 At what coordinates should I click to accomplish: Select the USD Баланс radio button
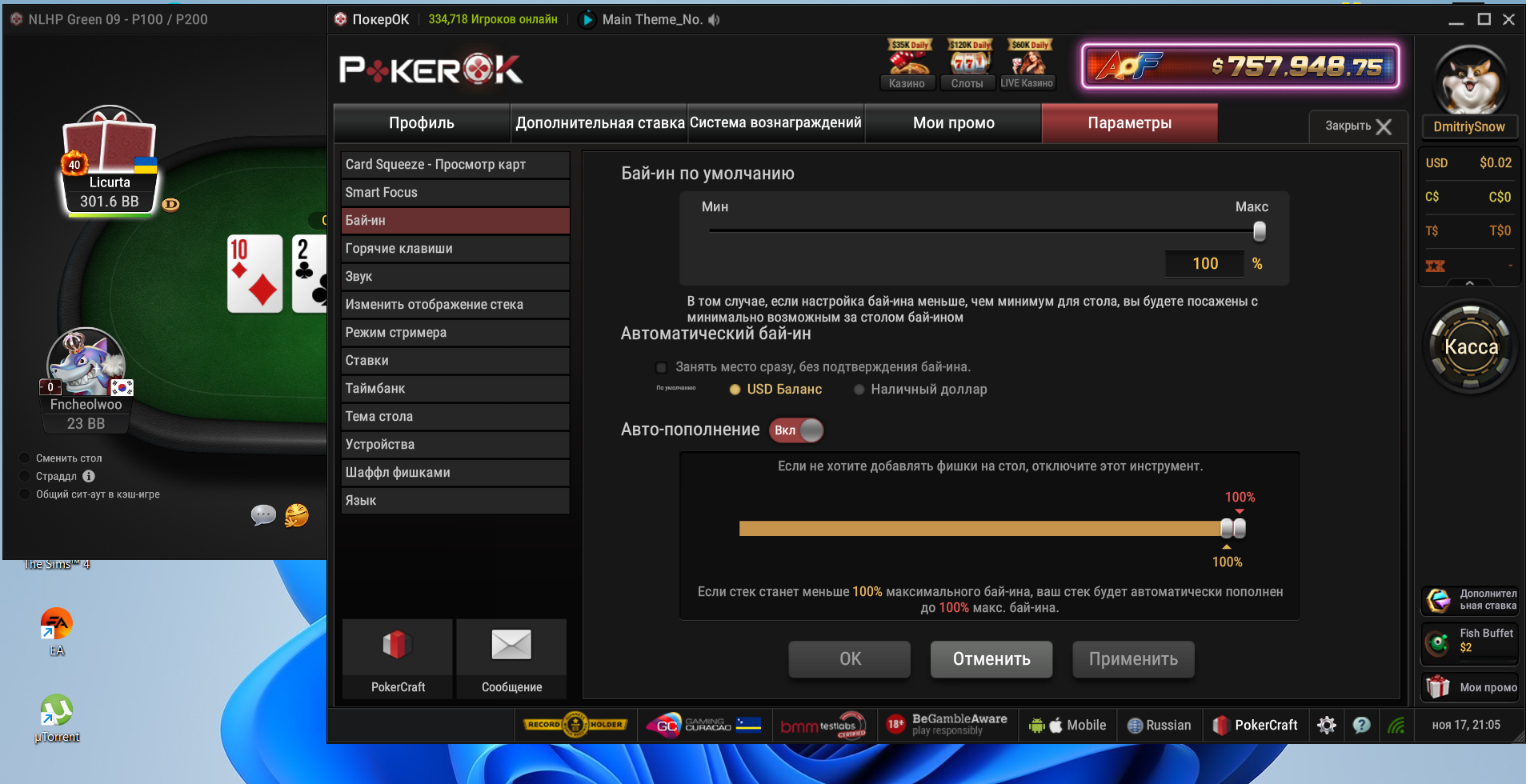pyautogui.click(x=735, y=390)
